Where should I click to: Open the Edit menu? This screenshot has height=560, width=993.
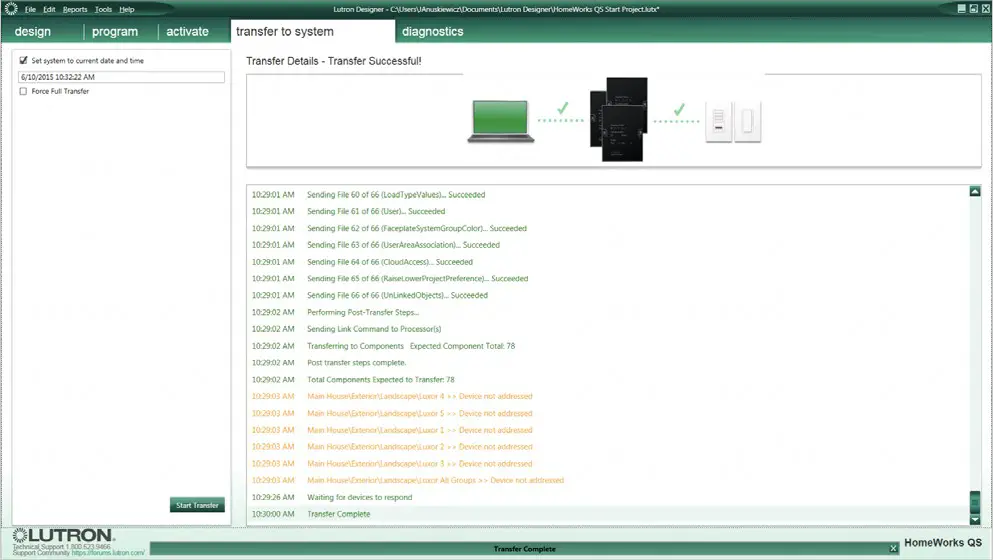(x=49, y=10)
